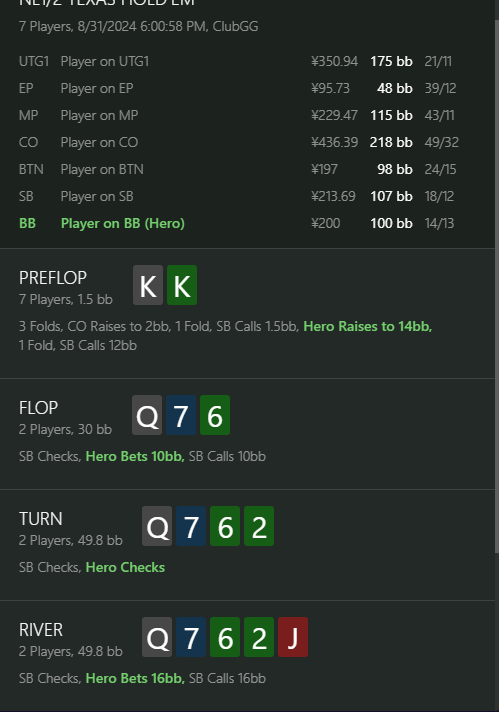Select the red J card on the River
This screenshot has height=712, width=499.
point(293,637)
